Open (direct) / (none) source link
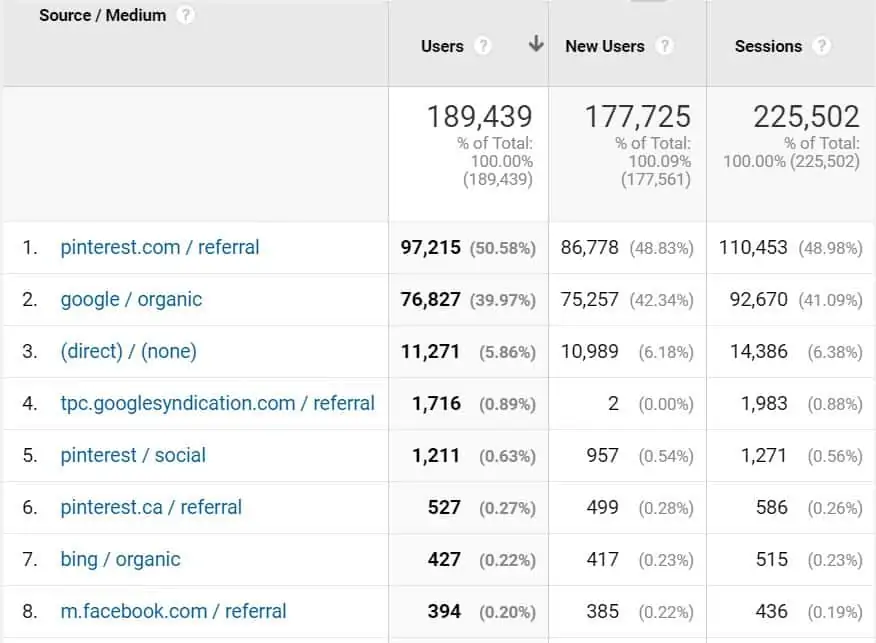 click(x=128, y=351)
